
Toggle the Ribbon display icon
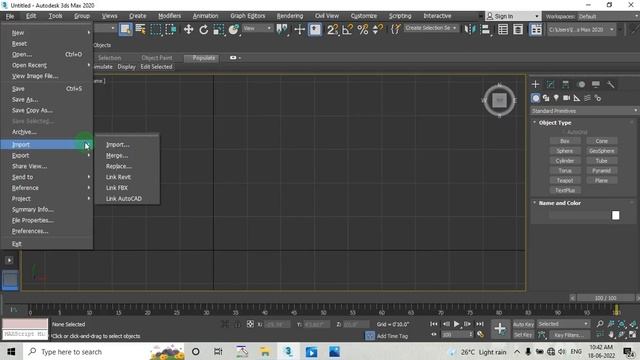pos(536,29)
